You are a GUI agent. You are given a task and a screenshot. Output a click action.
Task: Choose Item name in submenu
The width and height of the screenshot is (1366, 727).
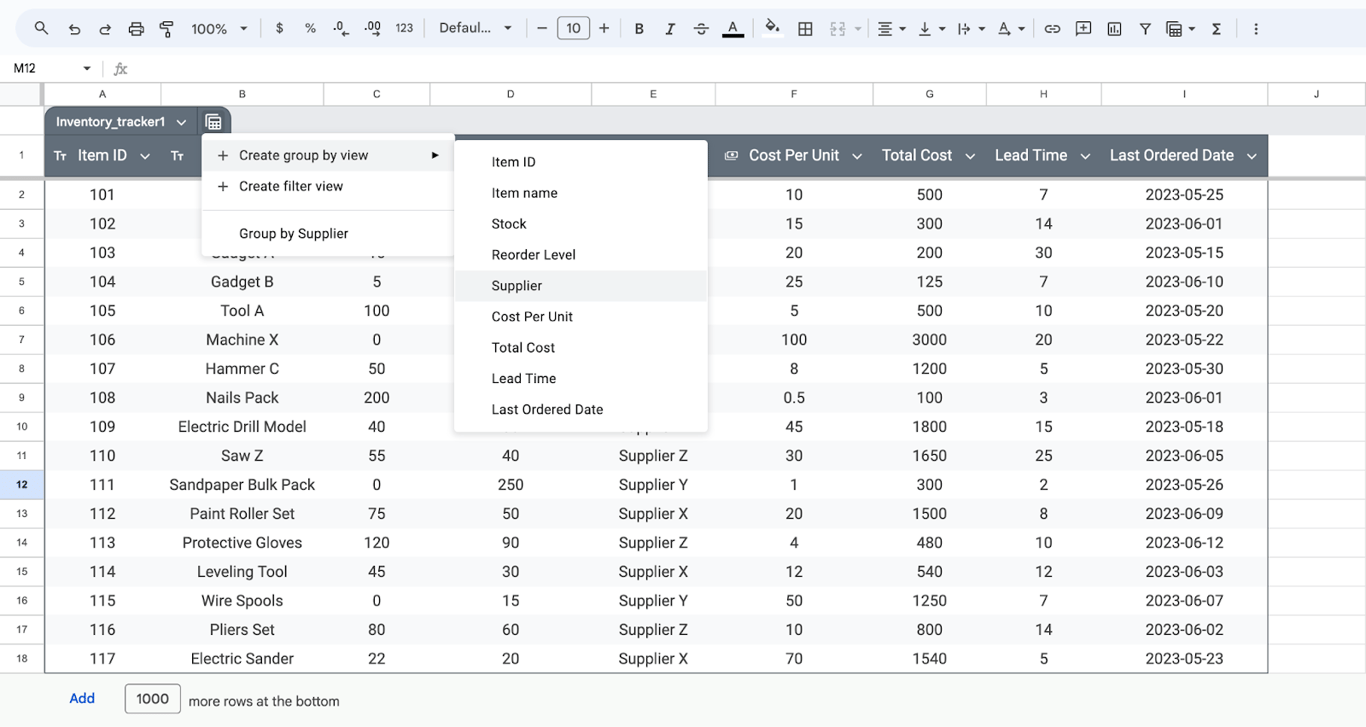581,193
